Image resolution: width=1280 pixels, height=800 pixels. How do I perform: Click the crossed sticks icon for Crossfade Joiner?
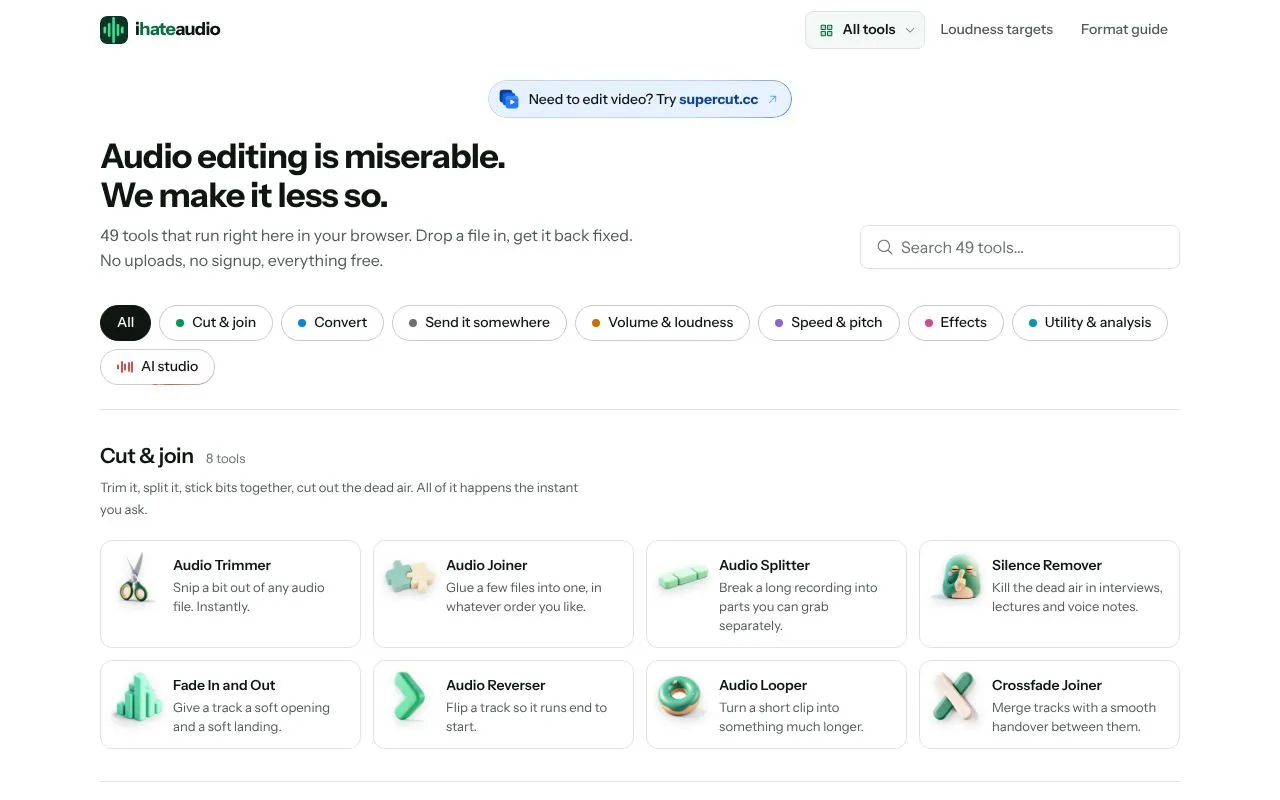(x=955, y=697)
